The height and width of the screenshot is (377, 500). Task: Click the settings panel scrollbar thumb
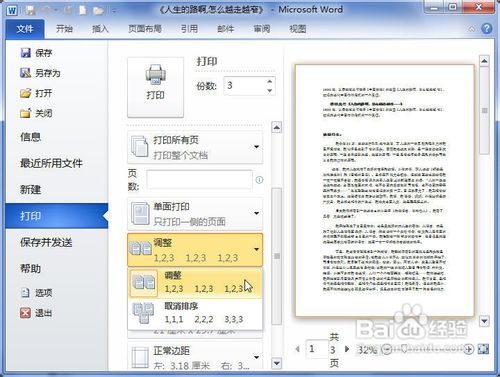click(277, 256)
